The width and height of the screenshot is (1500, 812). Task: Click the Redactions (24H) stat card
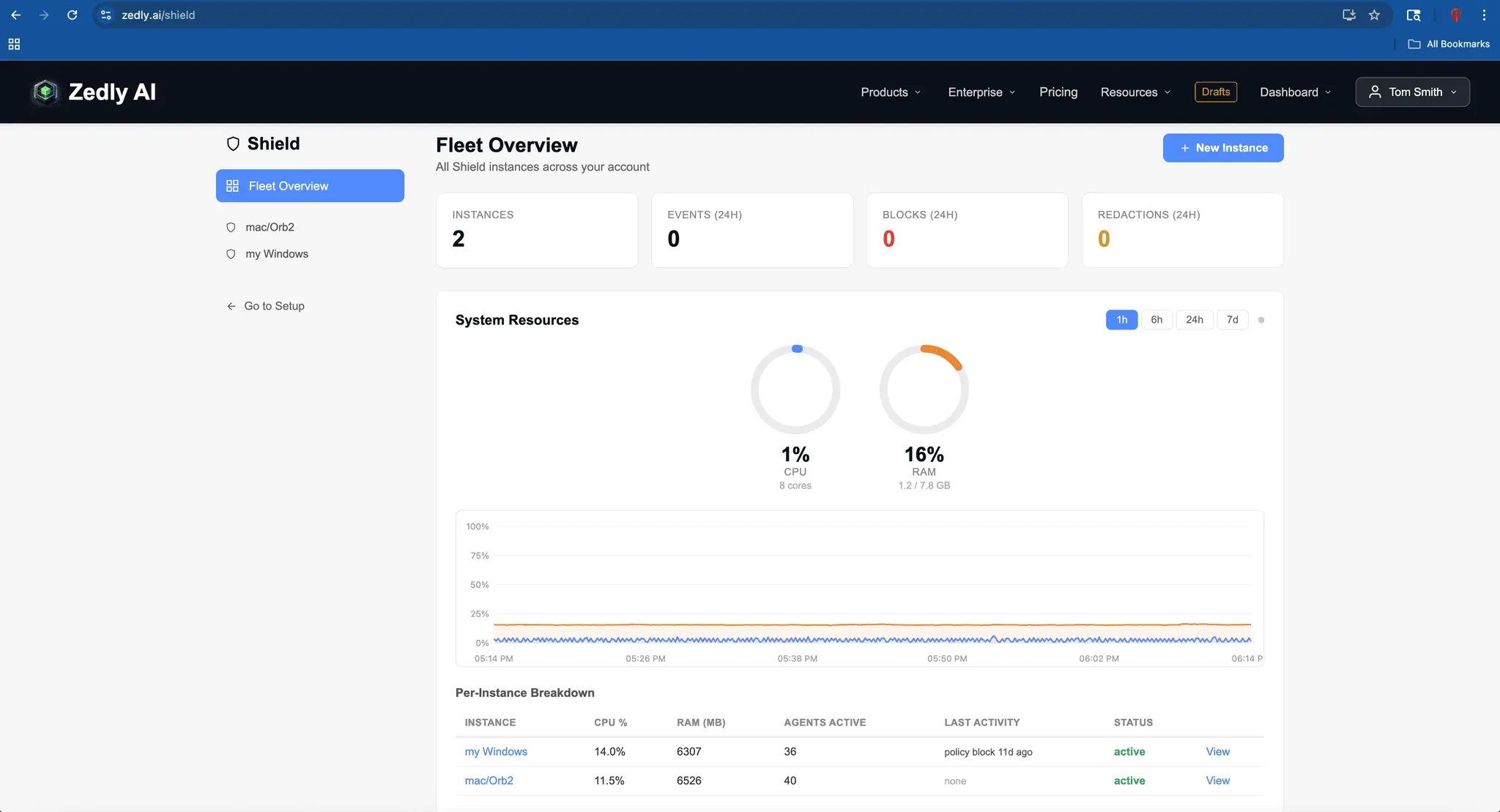(1182, 230)
